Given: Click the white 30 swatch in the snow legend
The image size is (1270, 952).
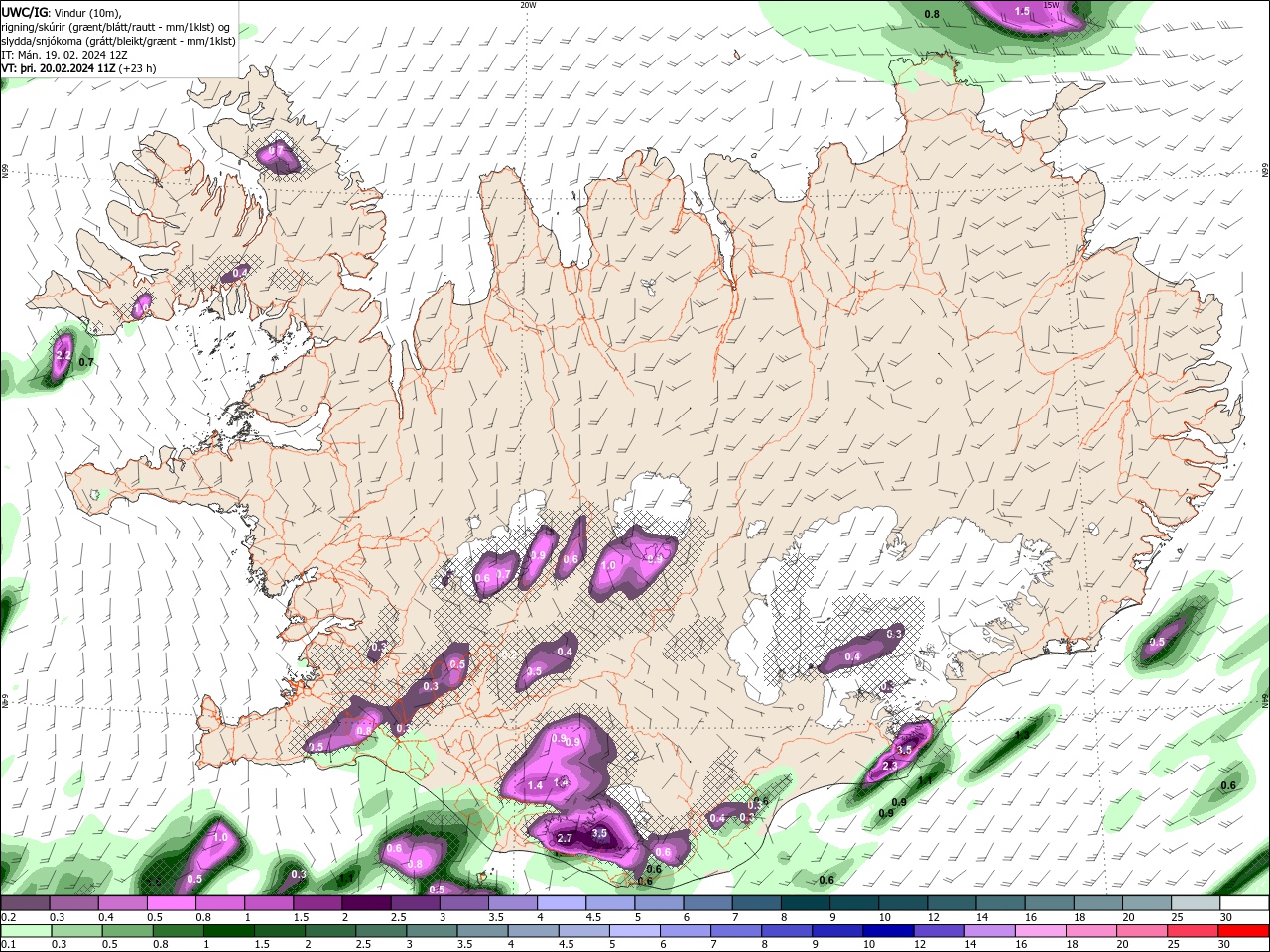Looking at the screenshot, I should (1244, 903).
